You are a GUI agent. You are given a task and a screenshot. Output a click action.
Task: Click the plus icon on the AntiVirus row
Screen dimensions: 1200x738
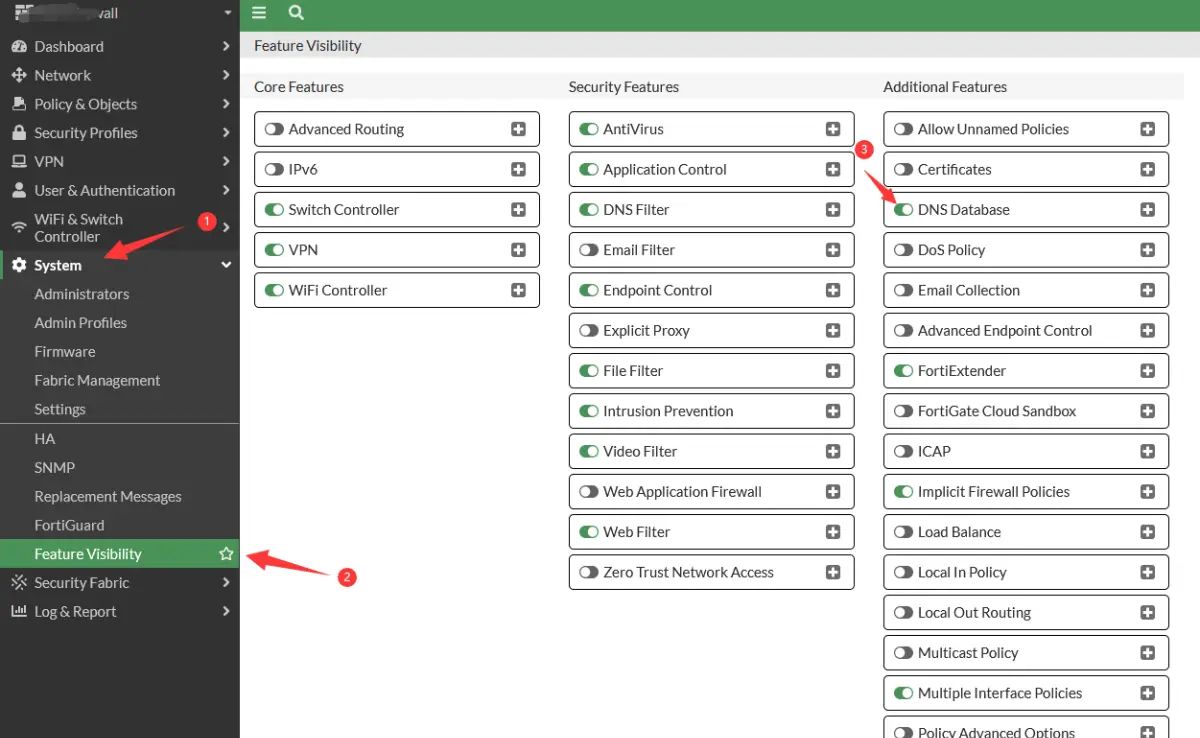point(833,129)
